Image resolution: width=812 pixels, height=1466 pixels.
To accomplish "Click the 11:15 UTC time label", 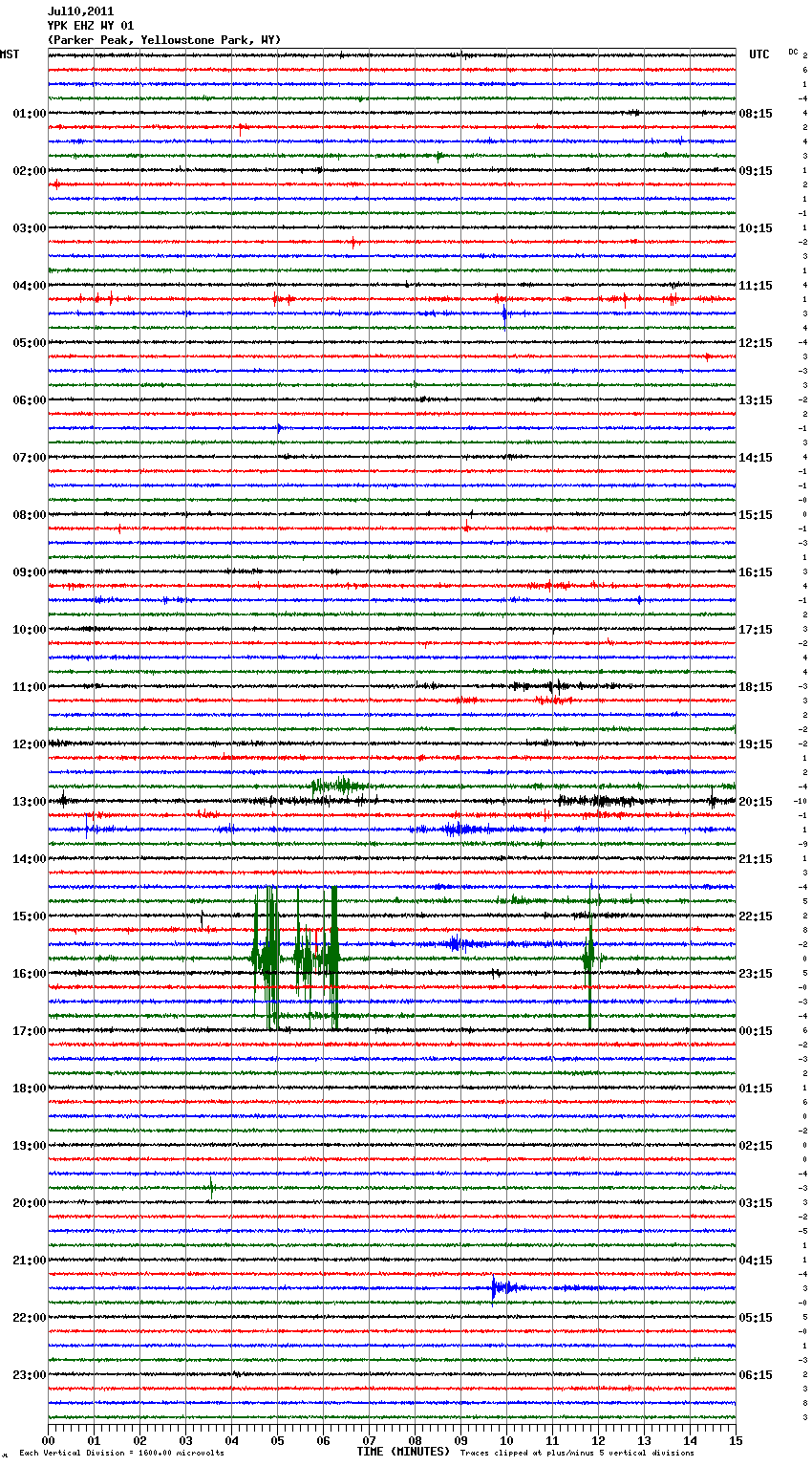I will click(756, 286).
